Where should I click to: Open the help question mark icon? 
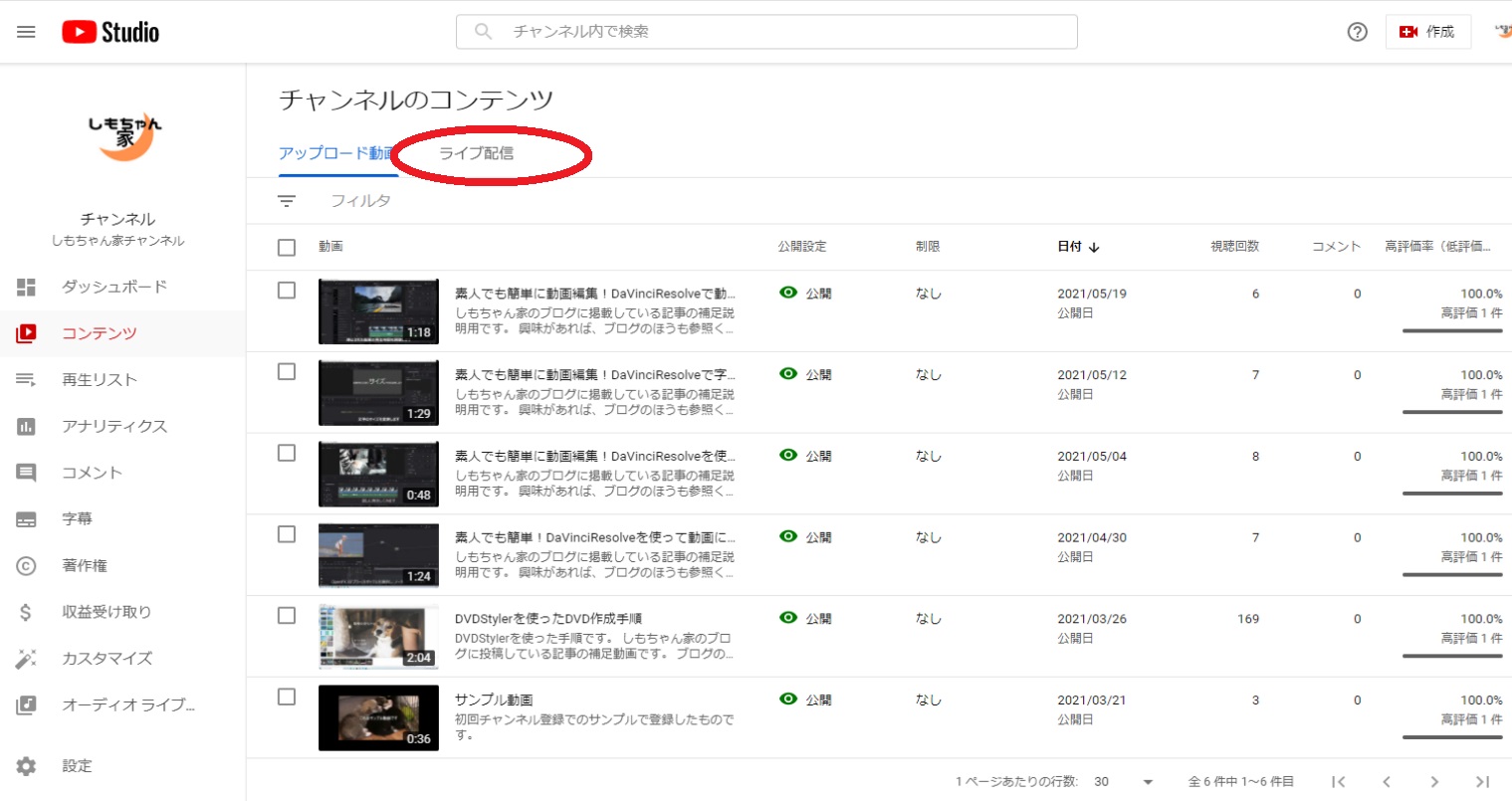pyautogui.click(x=1357, y=32)
